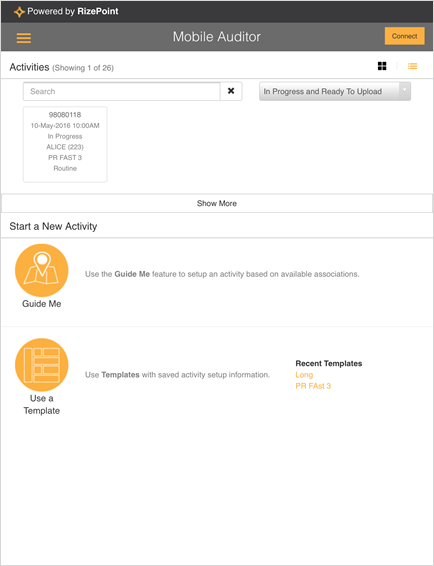This screenshot has height=566, width=434.
Task: Open activity card 98080118
Action: (x=65, y=144)
